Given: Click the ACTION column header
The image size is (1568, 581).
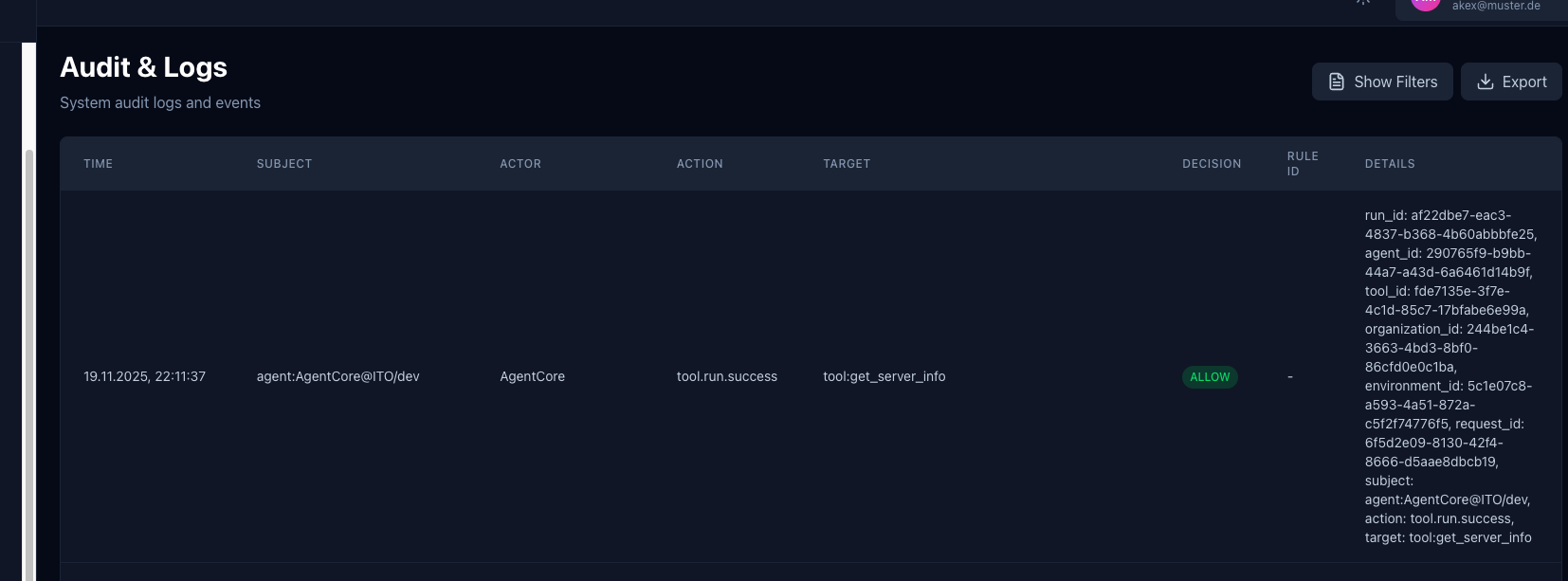Looking at the screenshot, I should point(700,164).
